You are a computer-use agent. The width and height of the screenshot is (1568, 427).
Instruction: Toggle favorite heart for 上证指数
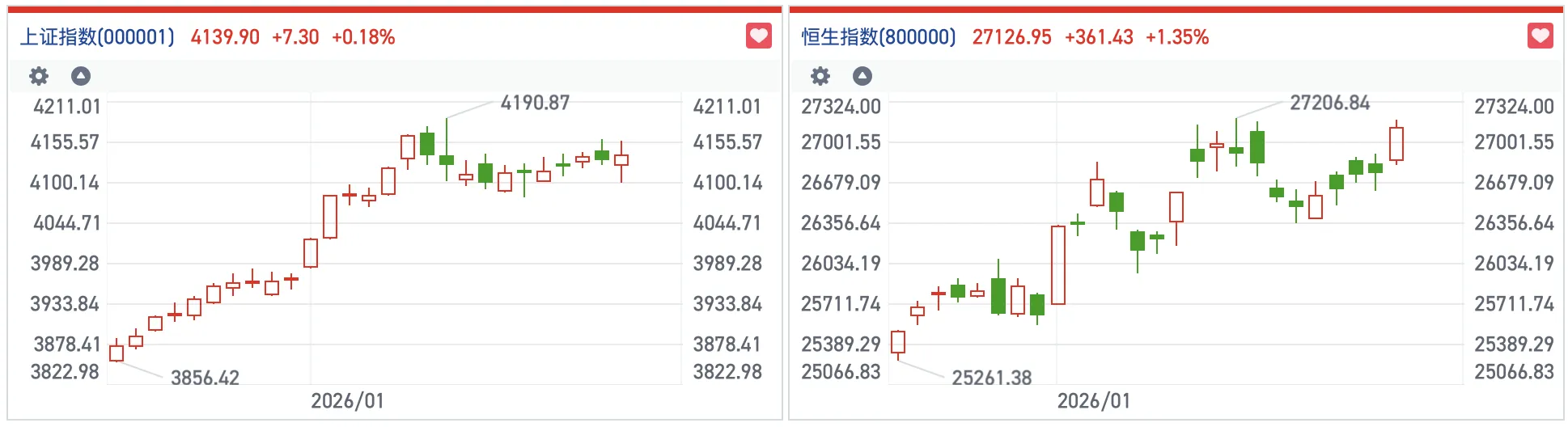pyautogui.click(x=758, y=36)
